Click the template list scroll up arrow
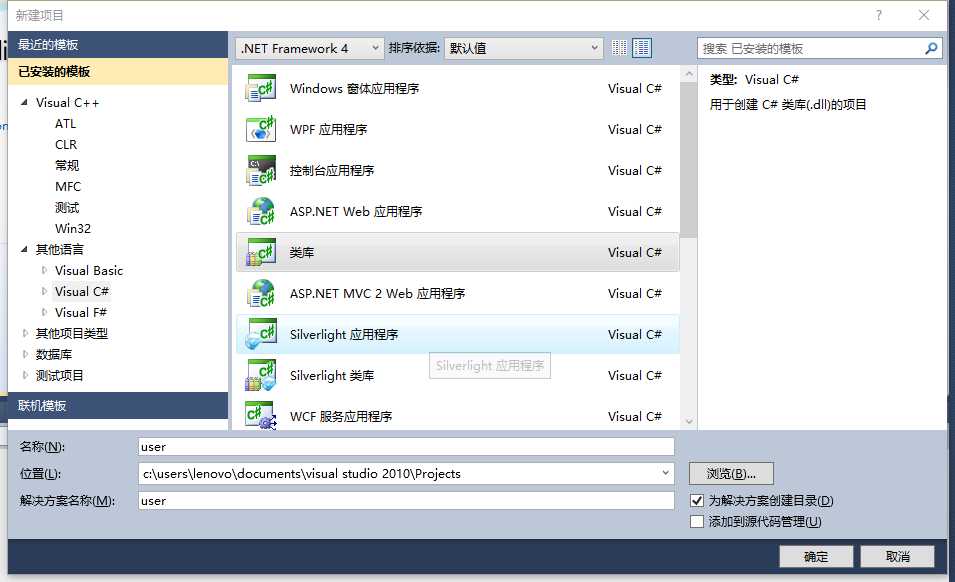The height and width of the screenshot is (582, 955). click(689, 74)
